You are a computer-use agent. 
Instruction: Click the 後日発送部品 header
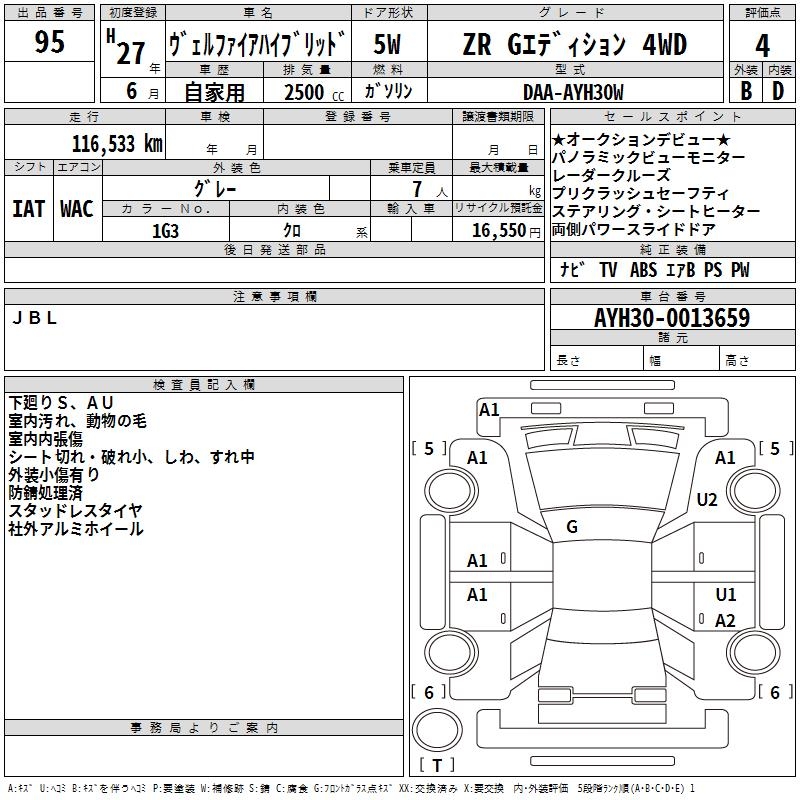(274, 249)
